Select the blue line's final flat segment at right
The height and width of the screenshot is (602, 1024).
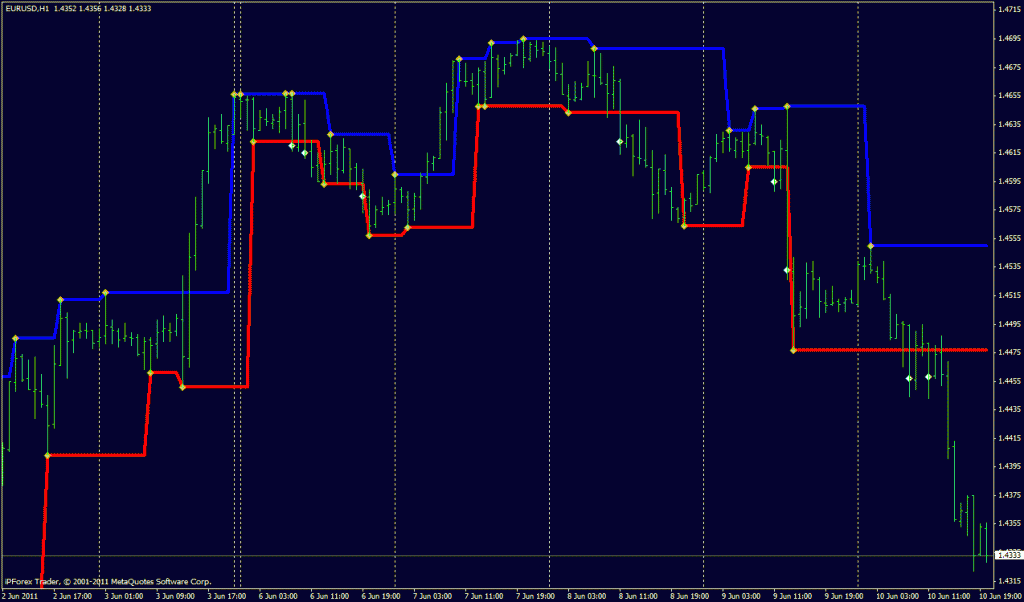pos(930,245)
